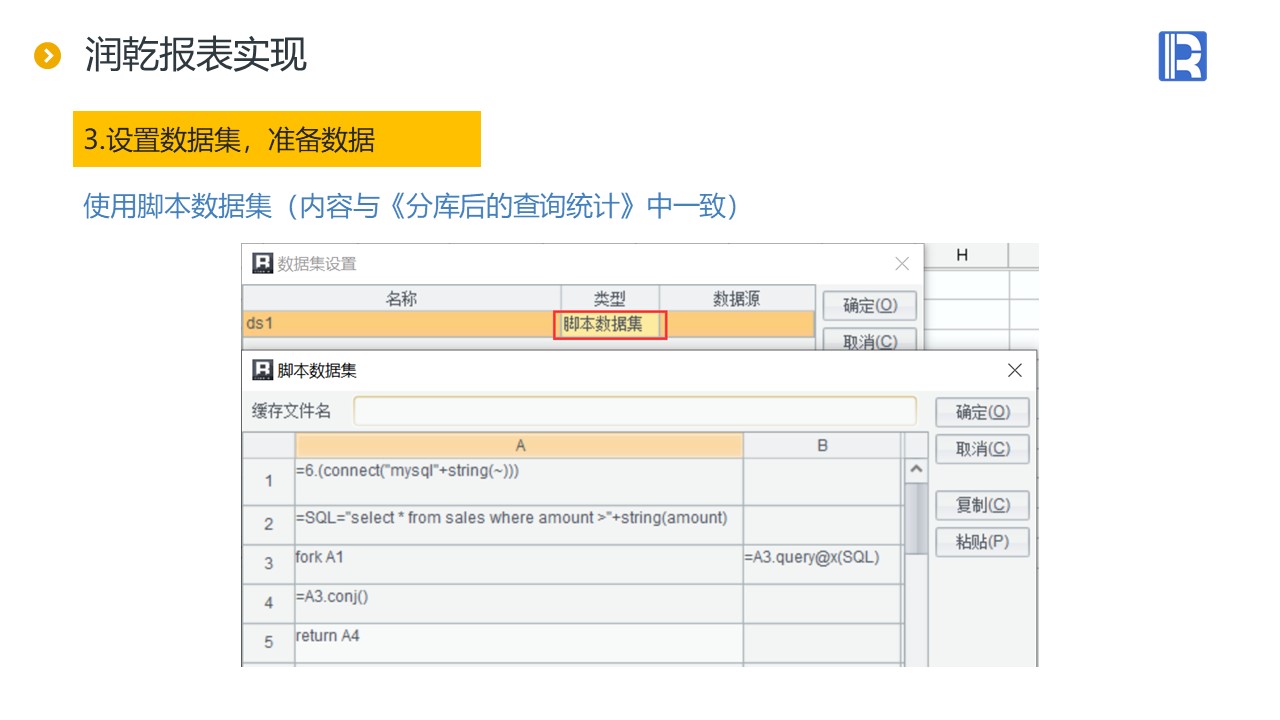Viewport: 1280px width, 720px height.
Task: Click the 粘贴(P) paste button
Action: [x=982, y=542]
